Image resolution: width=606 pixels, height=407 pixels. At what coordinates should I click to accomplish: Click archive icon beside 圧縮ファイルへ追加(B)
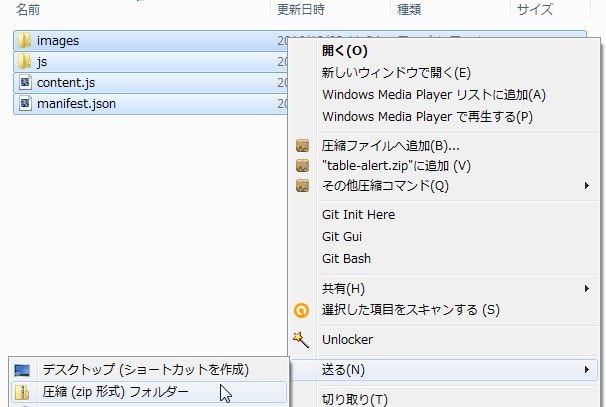point(302,146)
